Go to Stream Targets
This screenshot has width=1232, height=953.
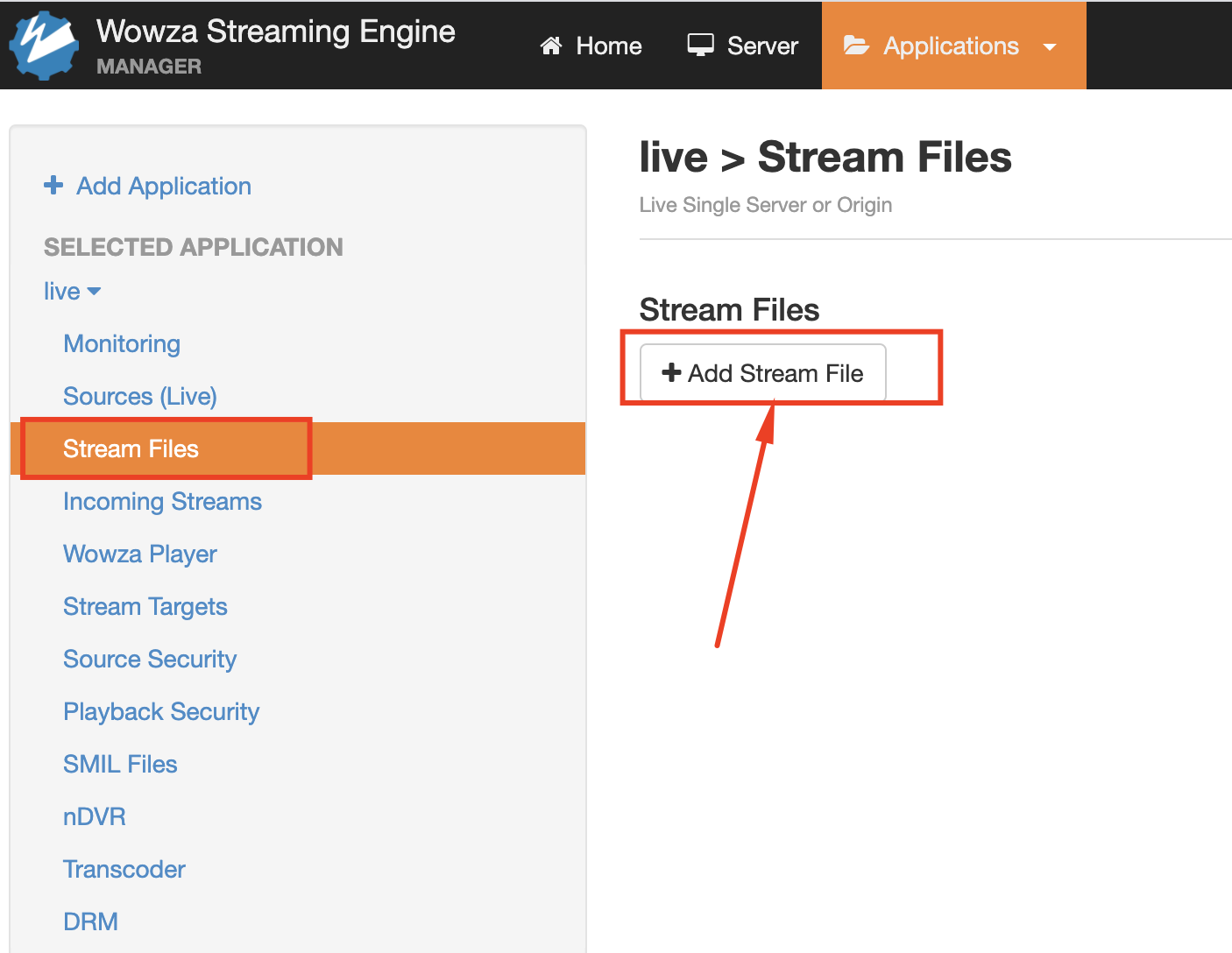pyautogui.click(x=145, y=606)
